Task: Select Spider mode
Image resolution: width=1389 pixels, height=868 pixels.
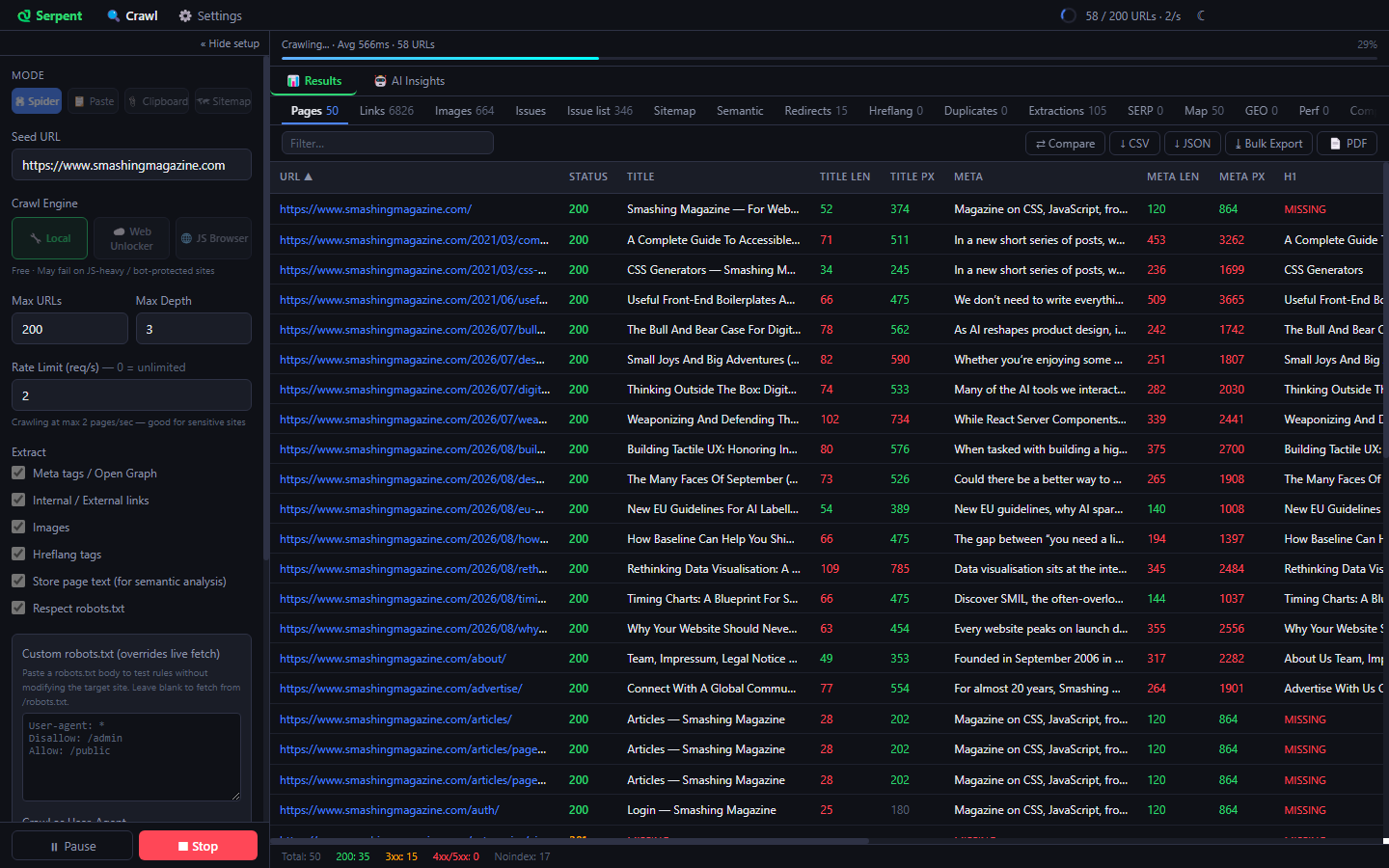Action: [x=37, y=101]
